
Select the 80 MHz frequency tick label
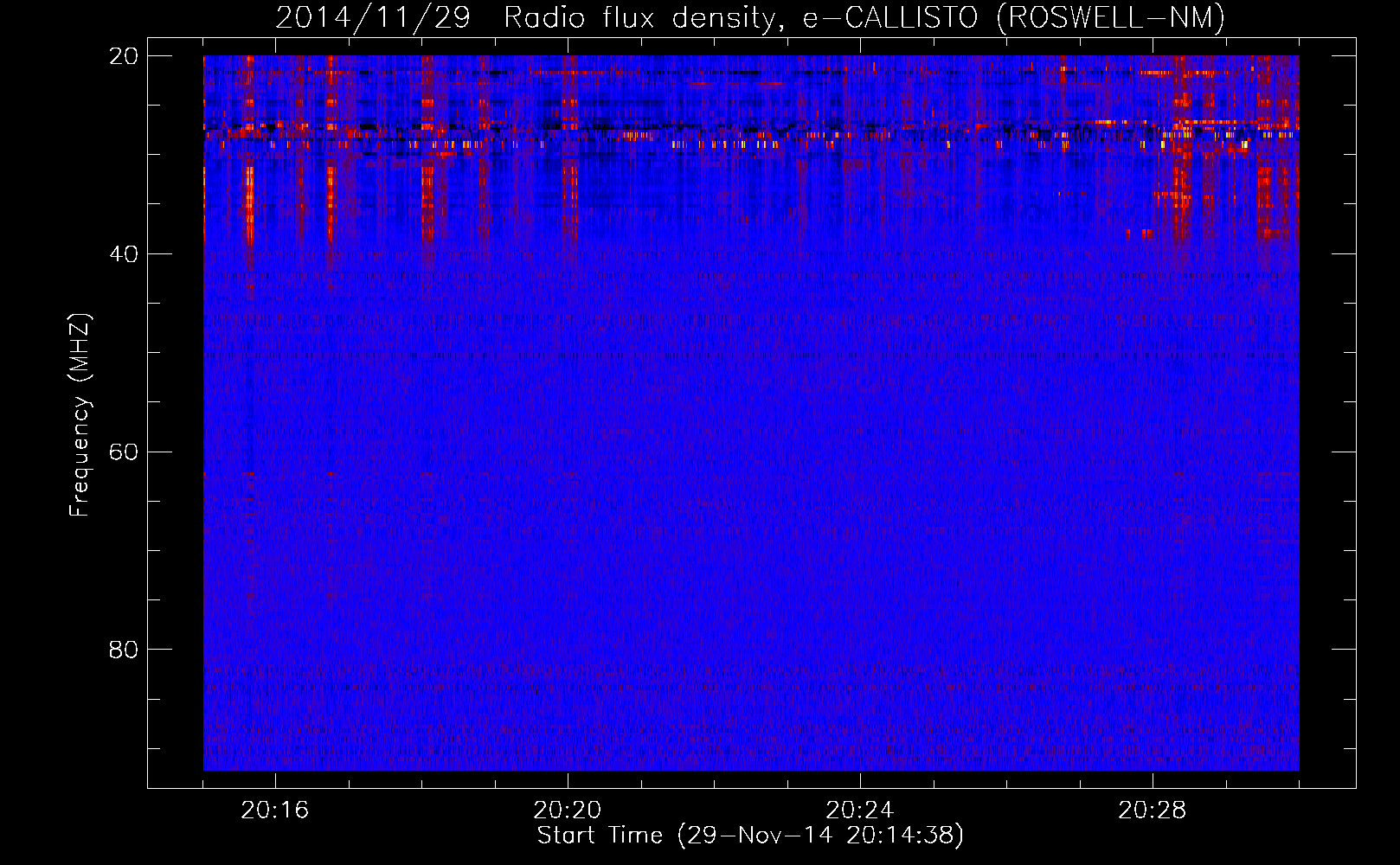(x=124, y=650)
